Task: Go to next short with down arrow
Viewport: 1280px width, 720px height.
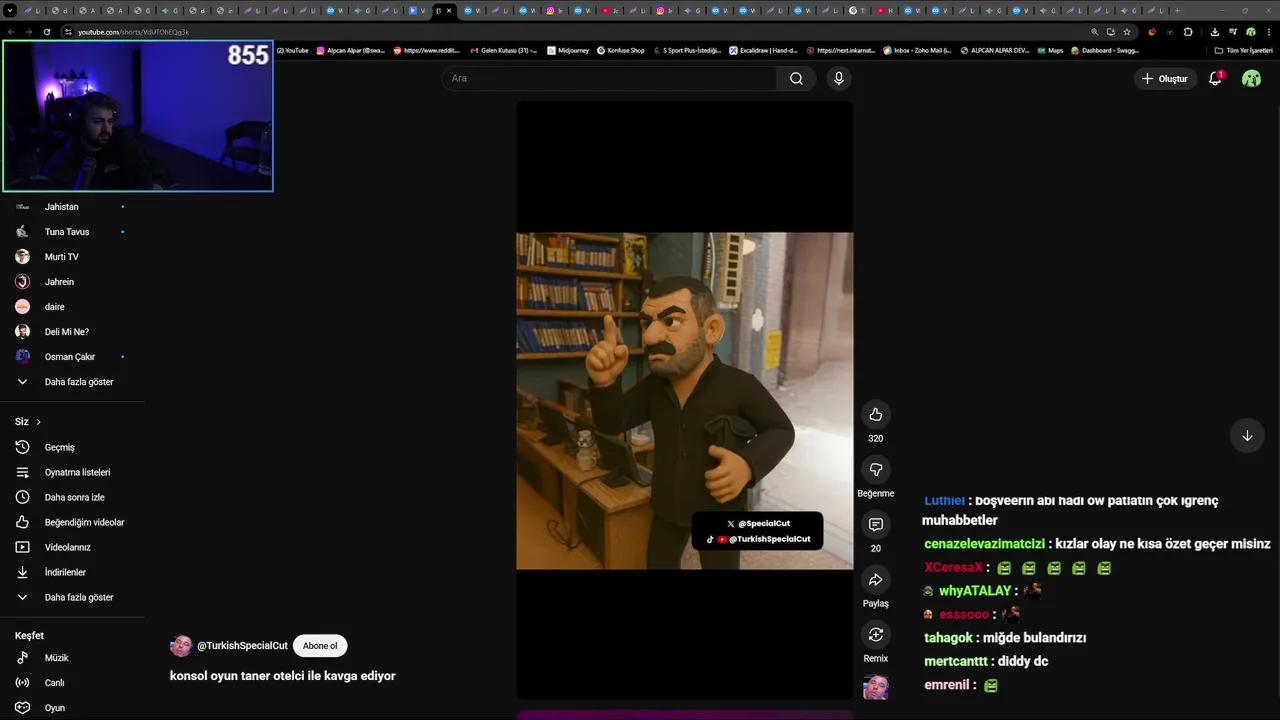Action: [1247, 436]
